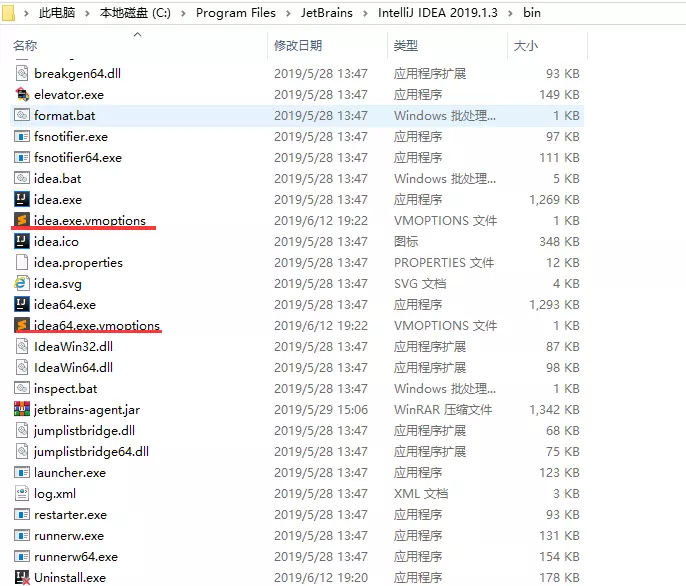686x586 pixels.
Task: Expand the chevron before 此电脑
Action: pos(26,13)
